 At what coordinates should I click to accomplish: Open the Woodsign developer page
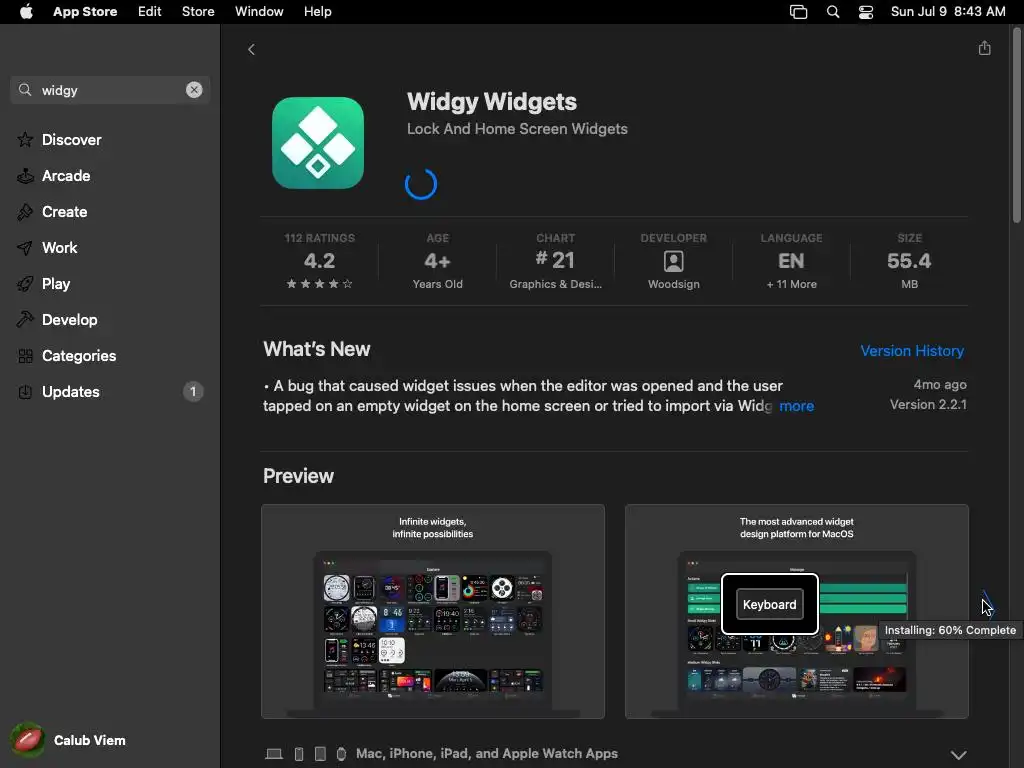[673, 261]
